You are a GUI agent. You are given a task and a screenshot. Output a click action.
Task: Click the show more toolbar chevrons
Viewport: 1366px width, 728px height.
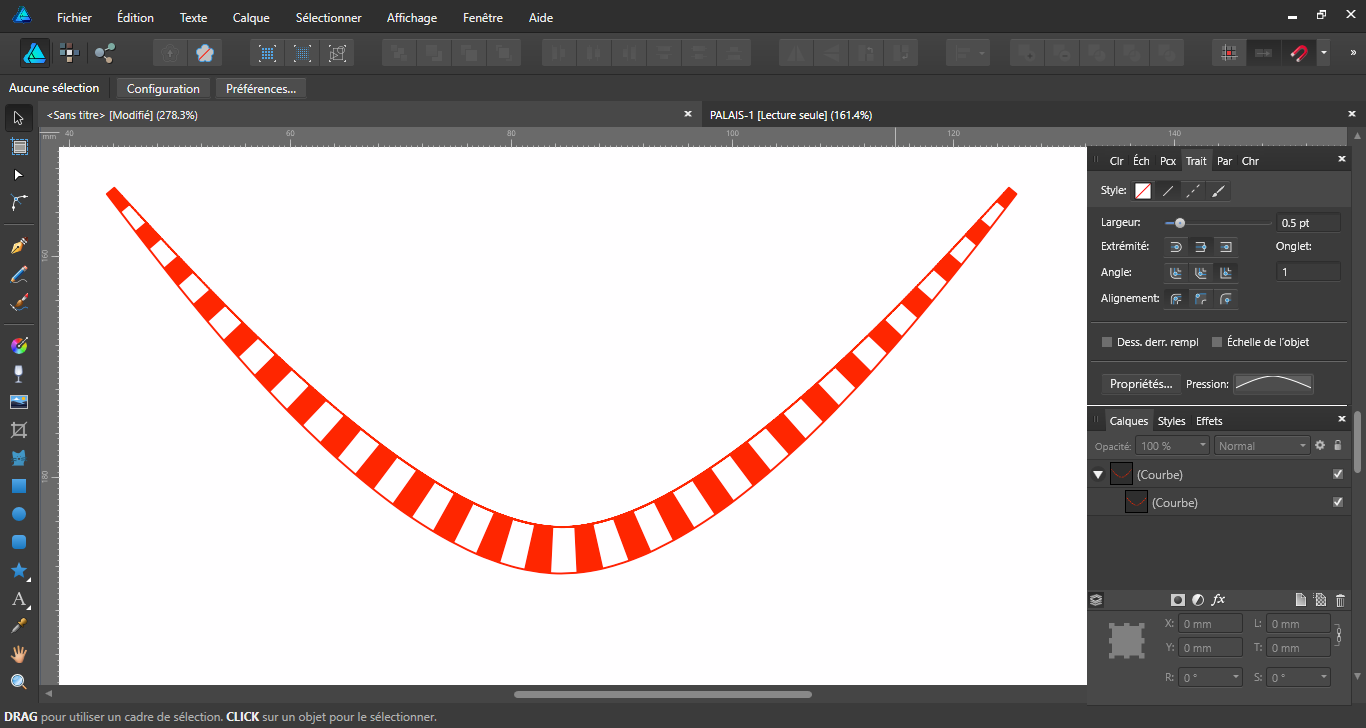pos(1354,52)
